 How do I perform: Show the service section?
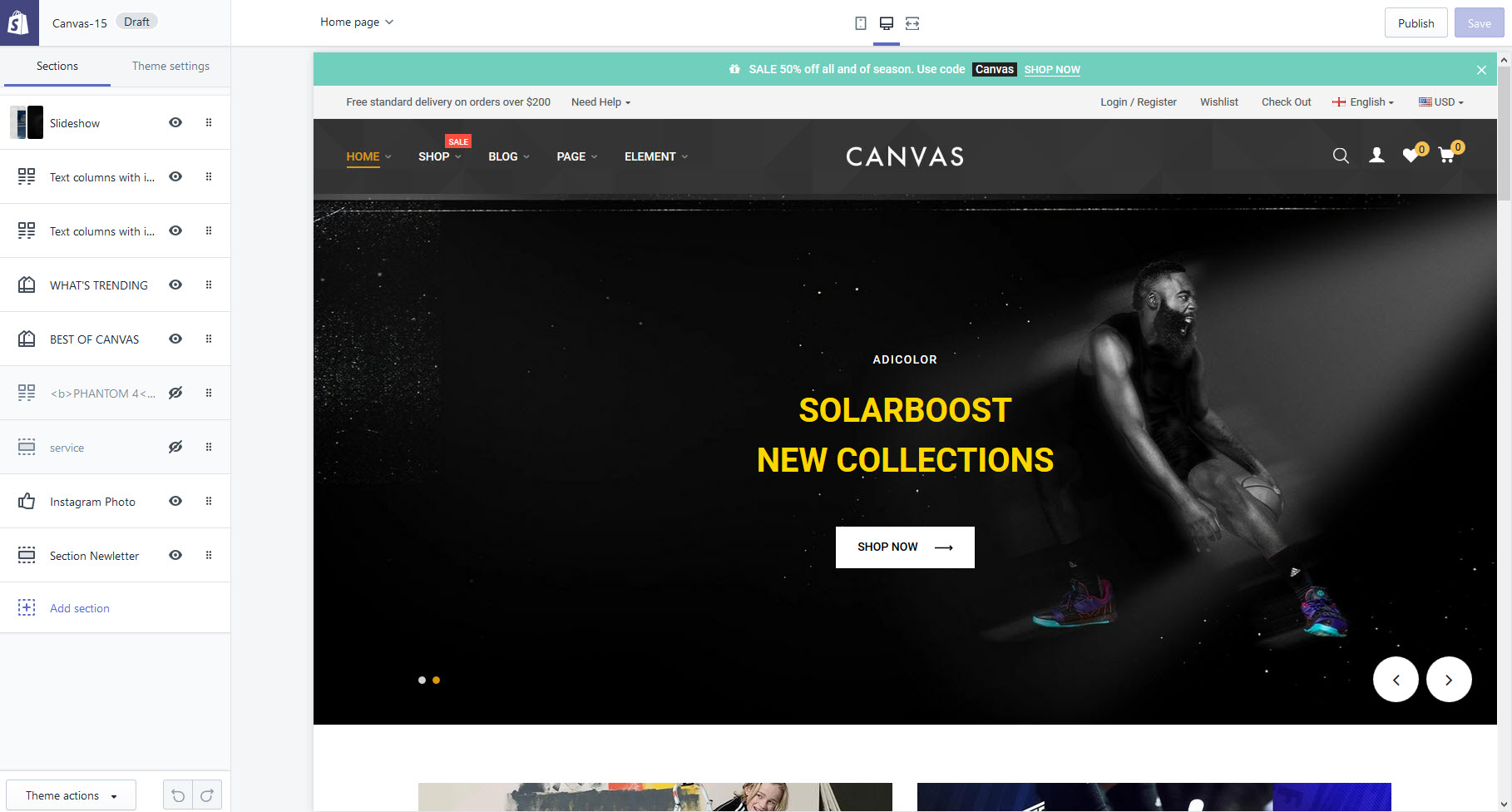(x=175, y=447)
